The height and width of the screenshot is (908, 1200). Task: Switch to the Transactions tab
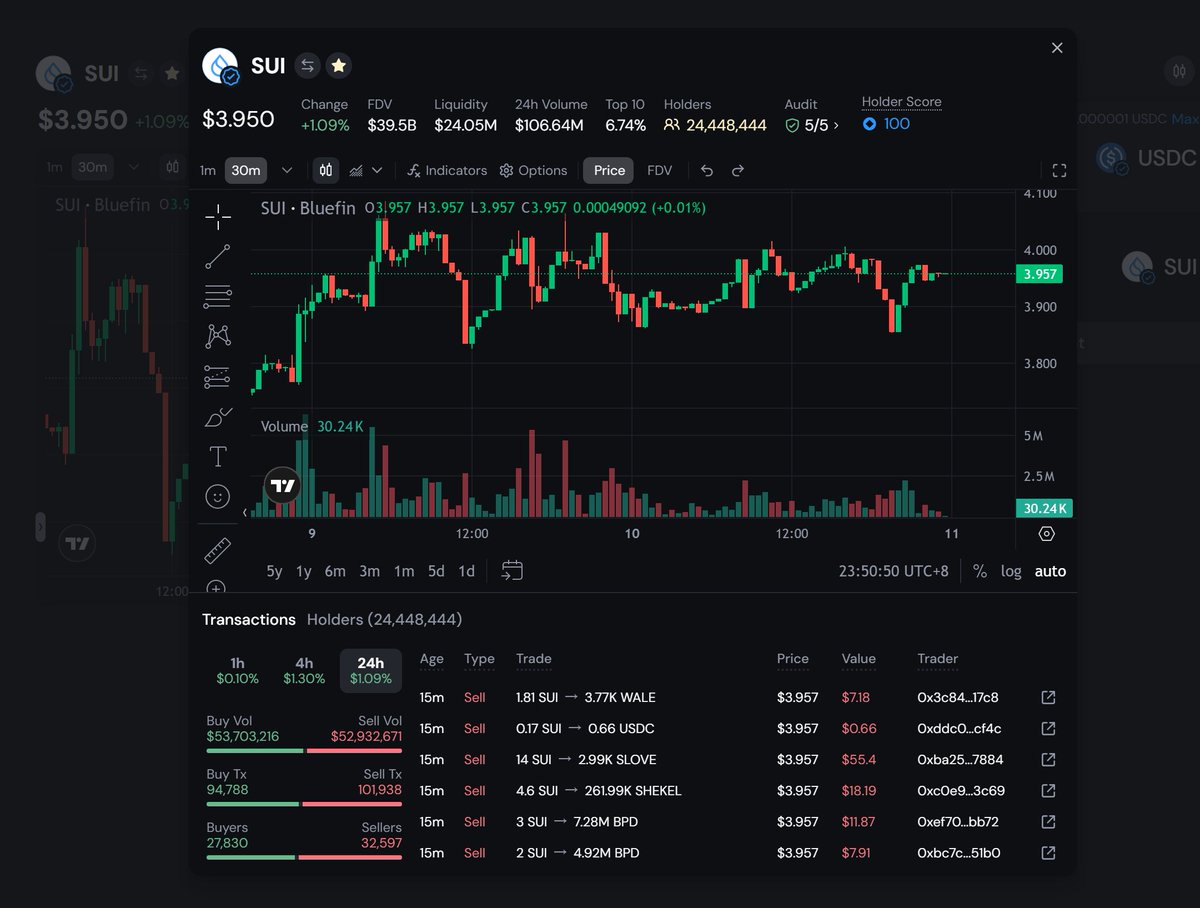click(x=249, y=619)
